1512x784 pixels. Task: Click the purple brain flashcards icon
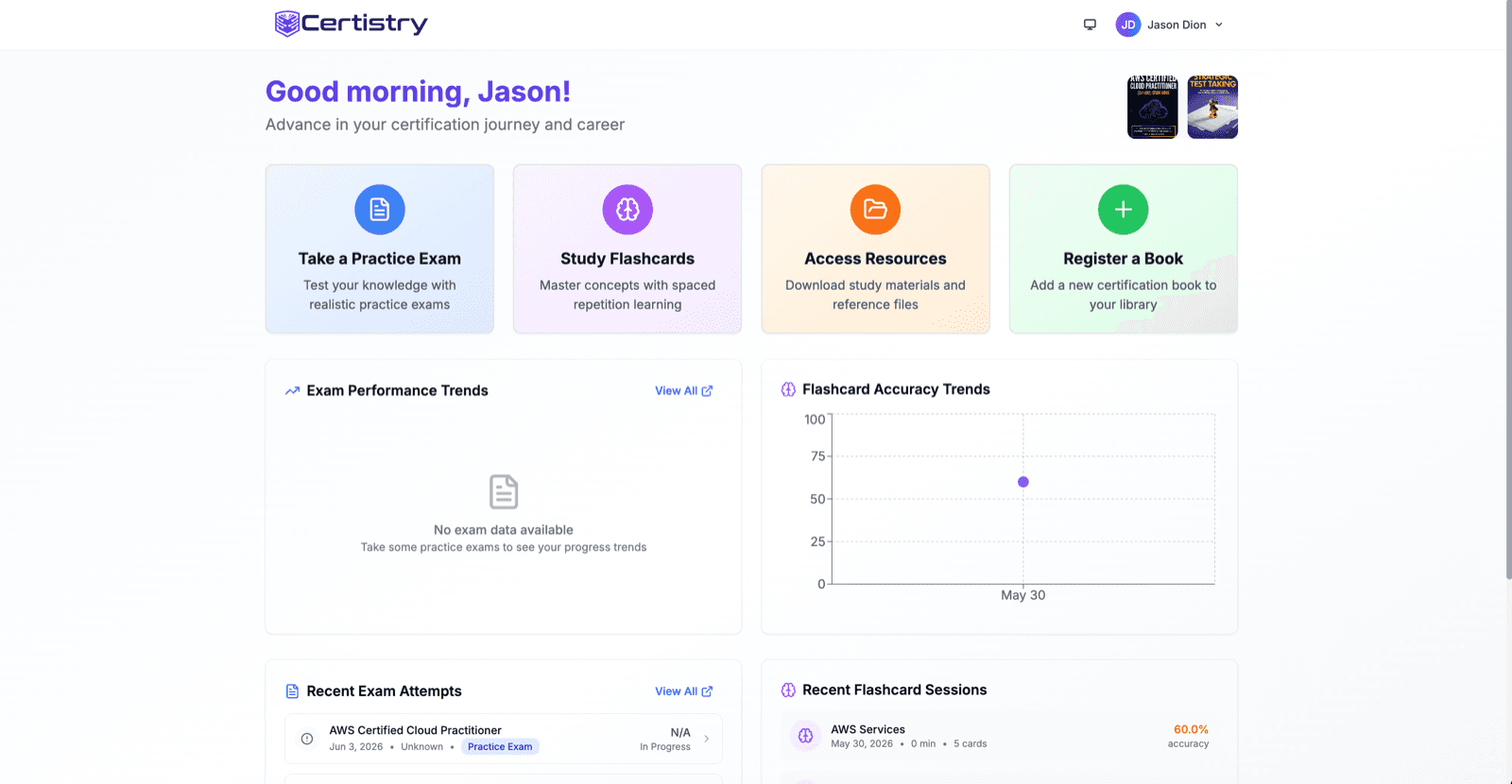[x=627, y=209]
